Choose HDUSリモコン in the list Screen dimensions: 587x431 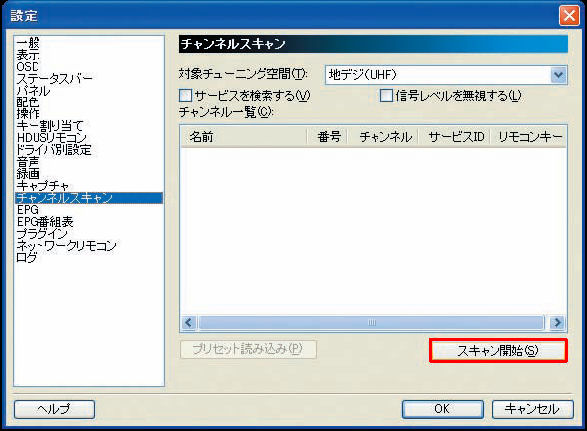click(51, 138)
